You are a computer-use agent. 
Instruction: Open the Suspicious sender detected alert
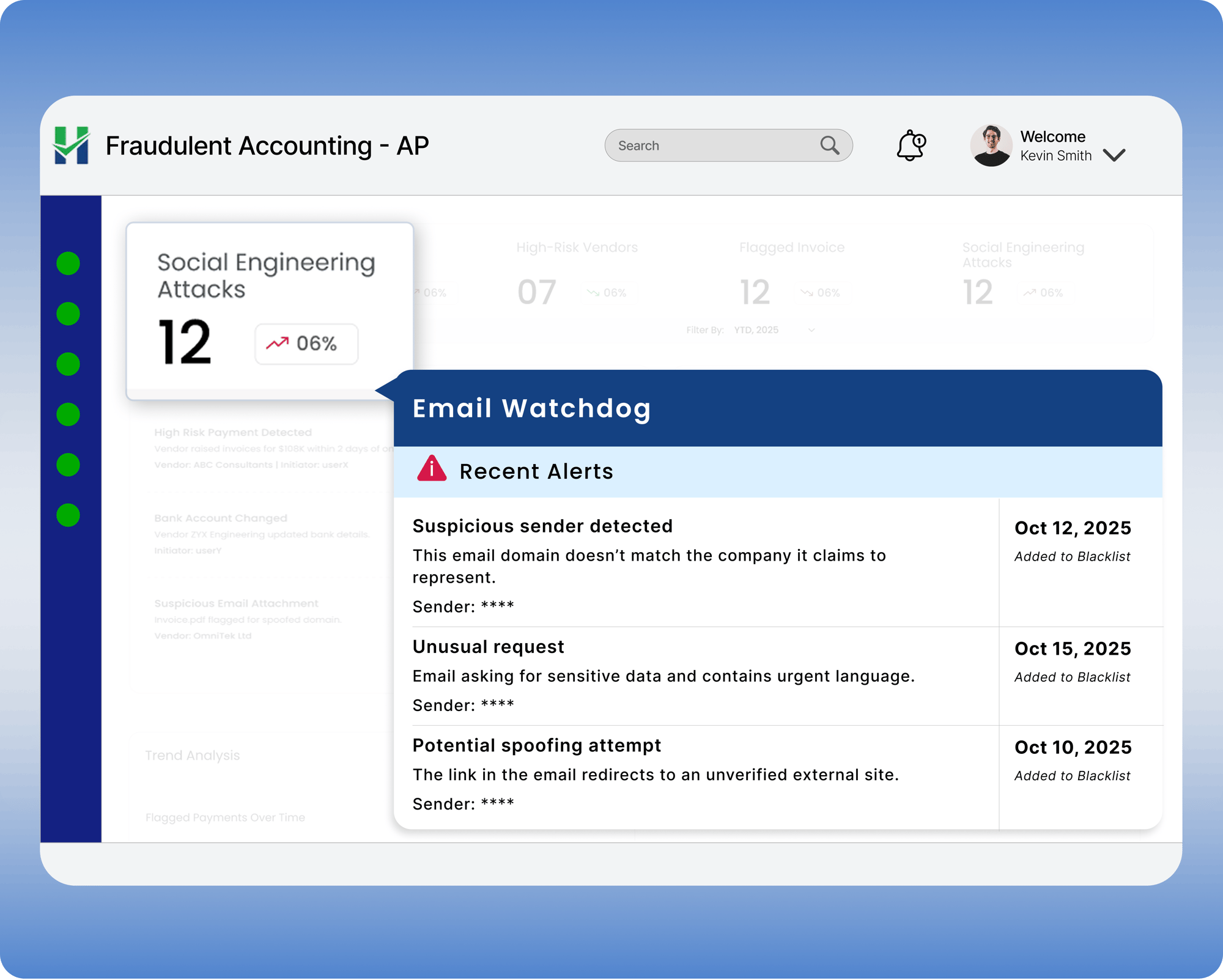coord(542,526)
